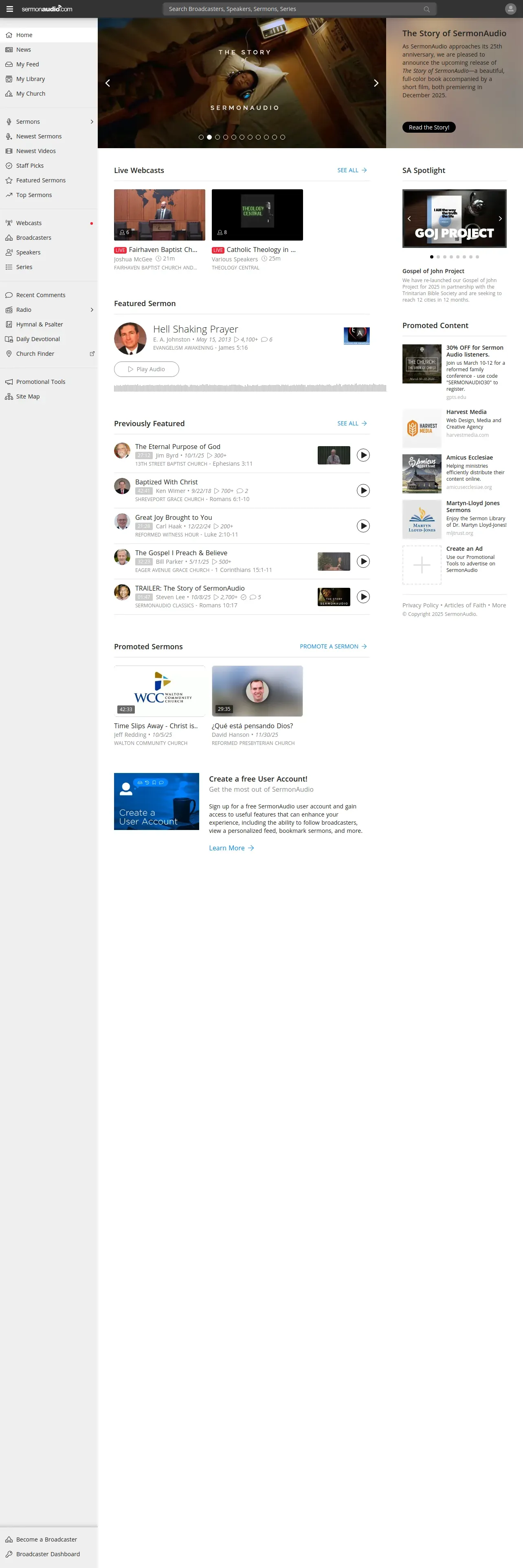
Task: Click Become a Broadcaster icon
Action: (9, 1540)
